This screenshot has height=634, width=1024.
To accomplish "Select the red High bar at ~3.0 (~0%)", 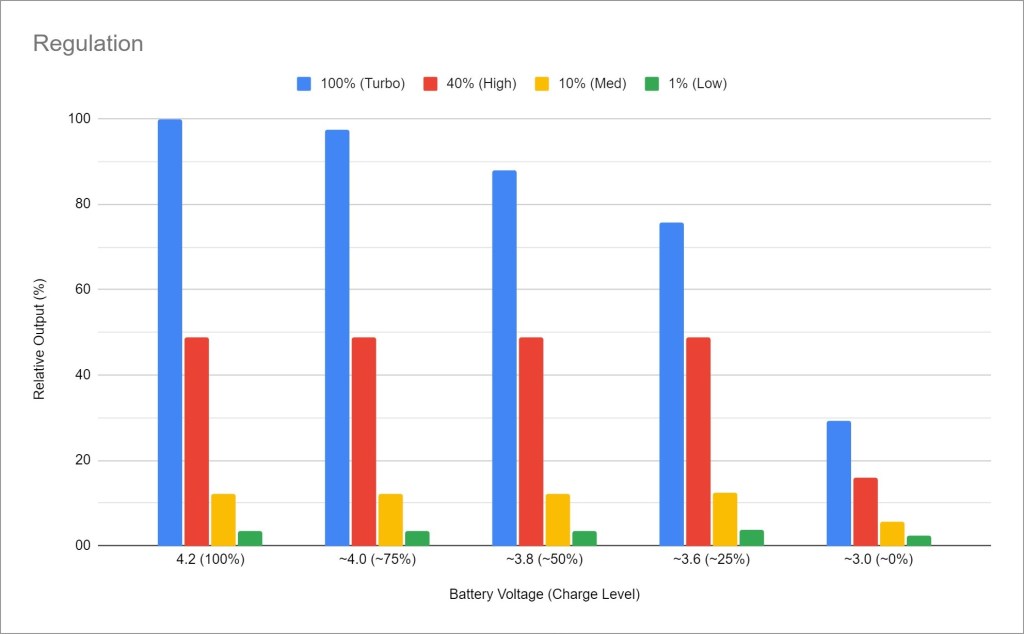I will click(865, 511).
